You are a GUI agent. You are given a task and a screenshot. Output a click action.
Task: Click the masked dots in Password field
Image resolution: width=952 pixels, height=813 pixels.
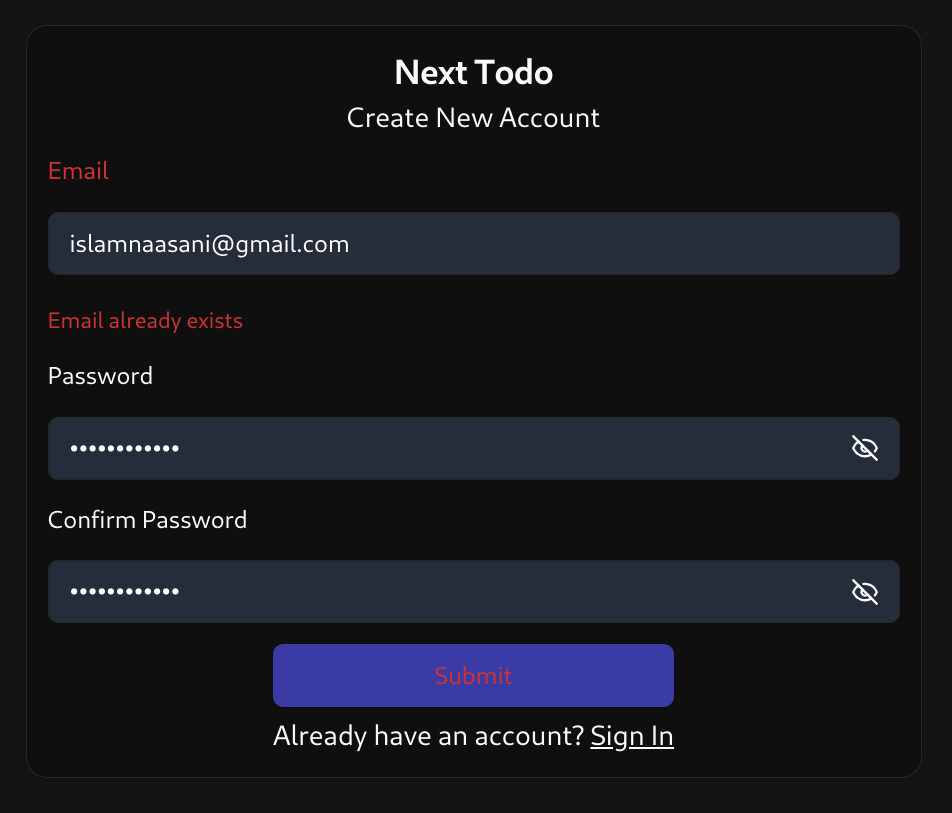[124, 449]
